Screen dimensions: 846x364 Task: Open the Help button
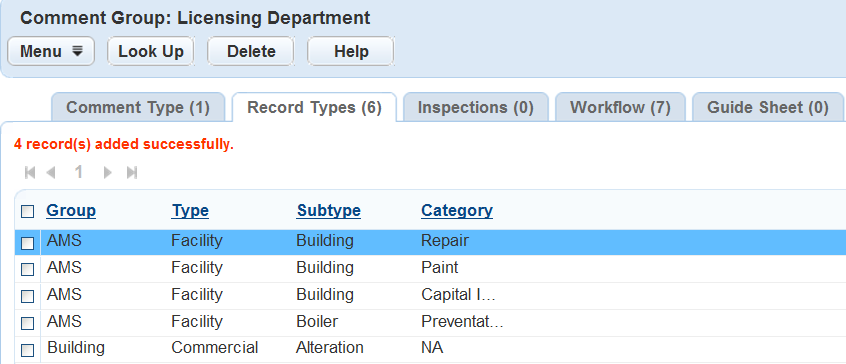351,51
